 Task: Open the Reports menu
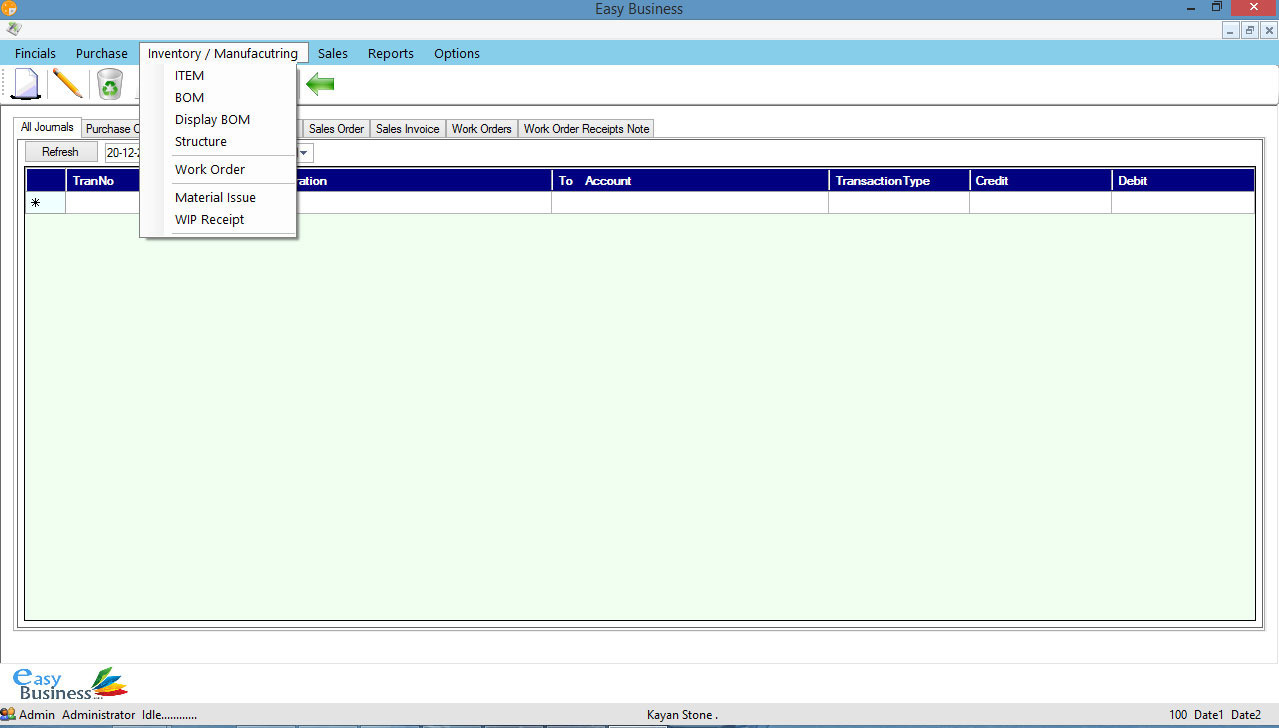[391, 53]
